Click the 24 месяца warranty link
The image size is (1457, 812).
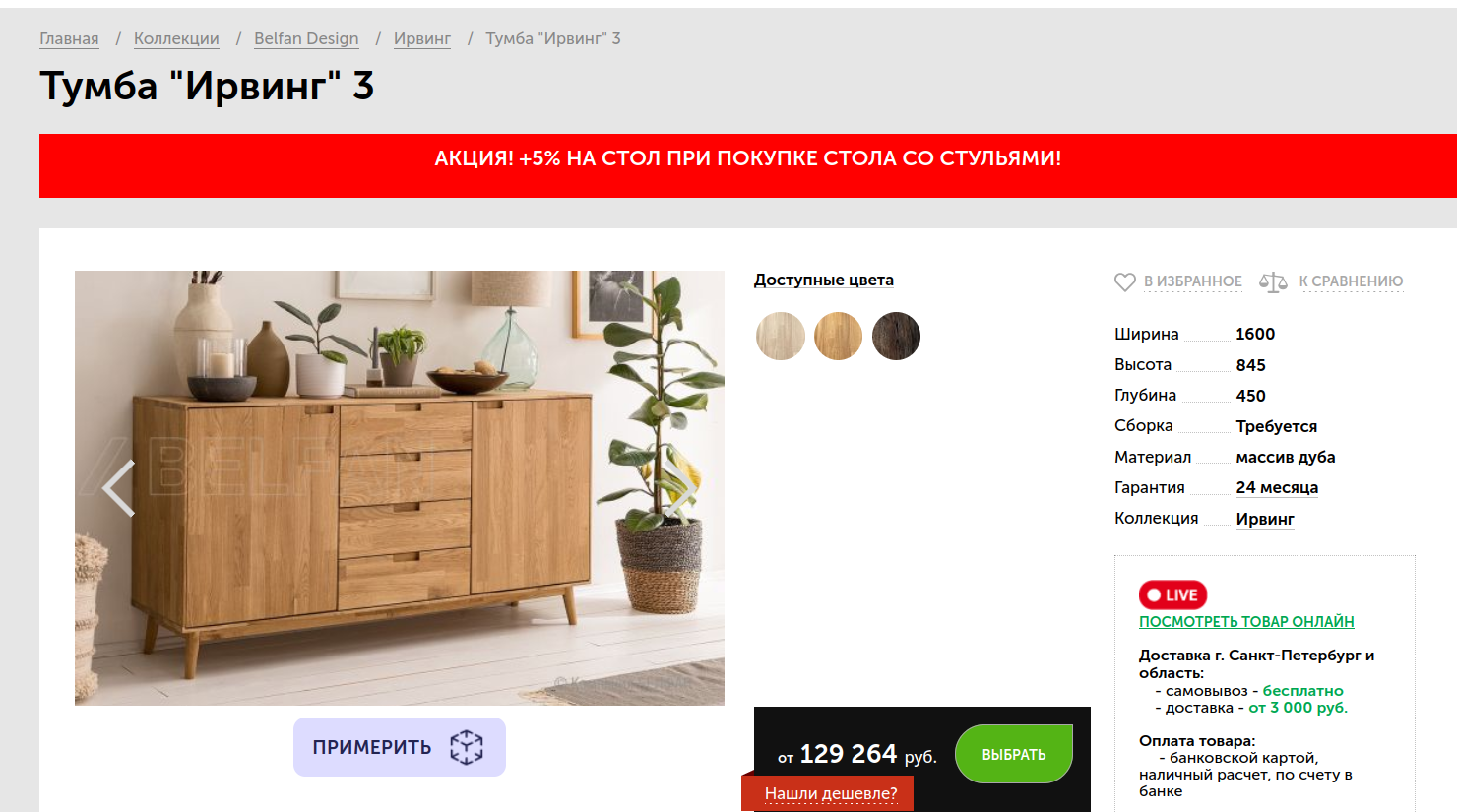pyautogui.click(x=1277, y=487)
